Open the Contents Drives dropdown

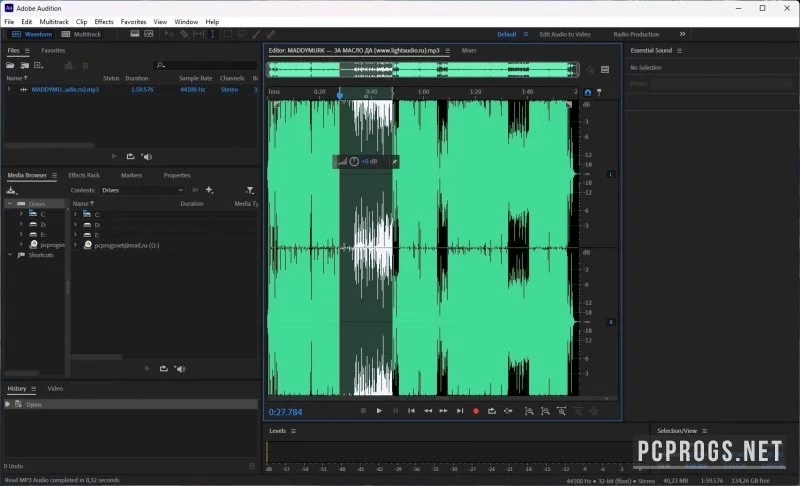142,190
